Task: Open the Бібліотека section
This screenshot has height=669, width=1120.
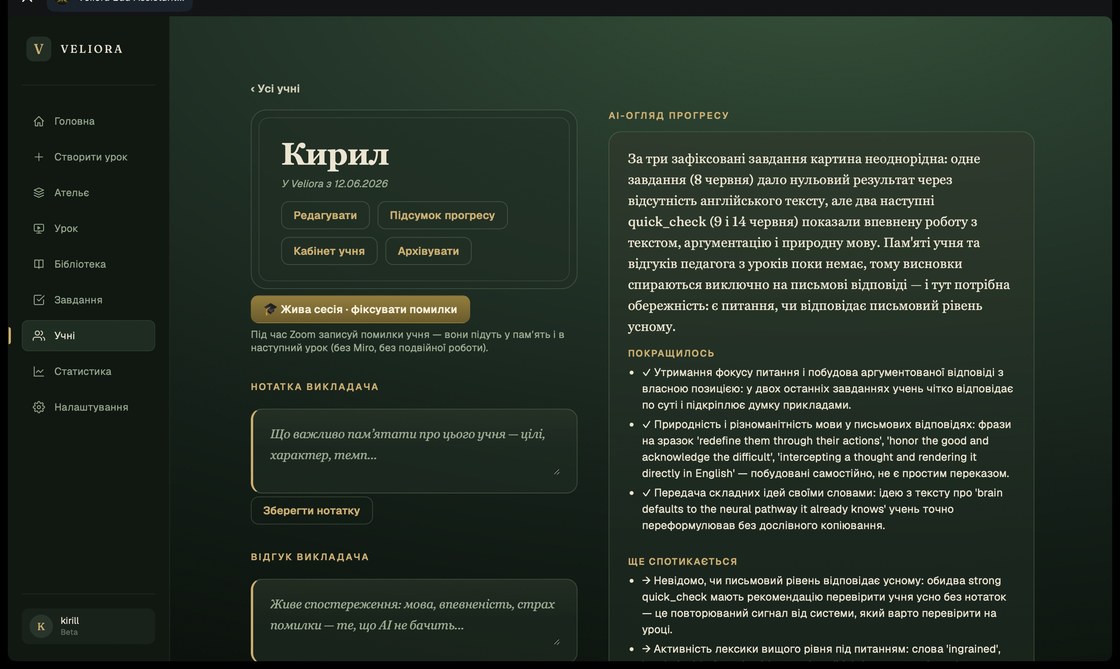Action: (88, 264)
